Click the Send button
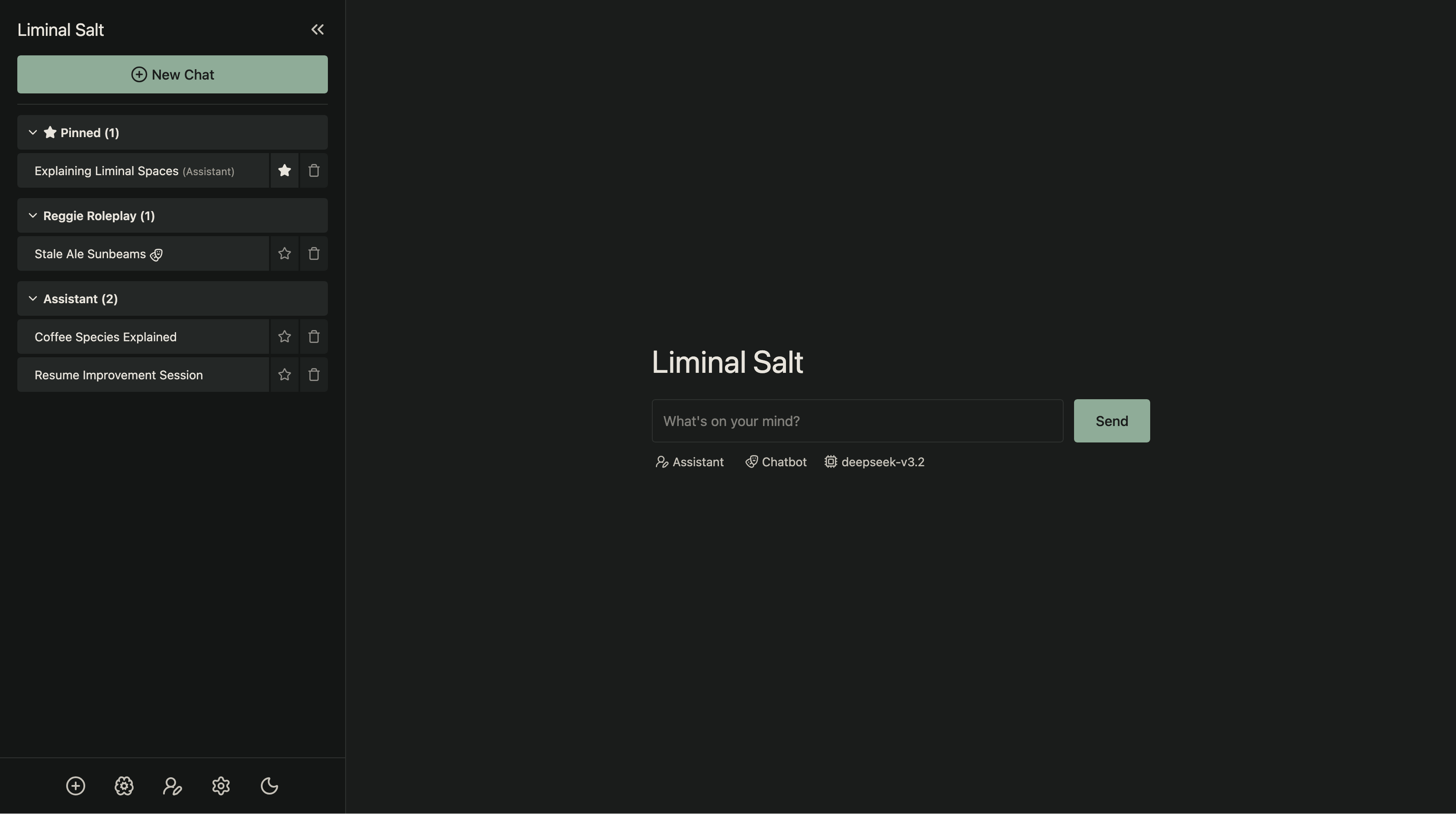 (1111, 420)
